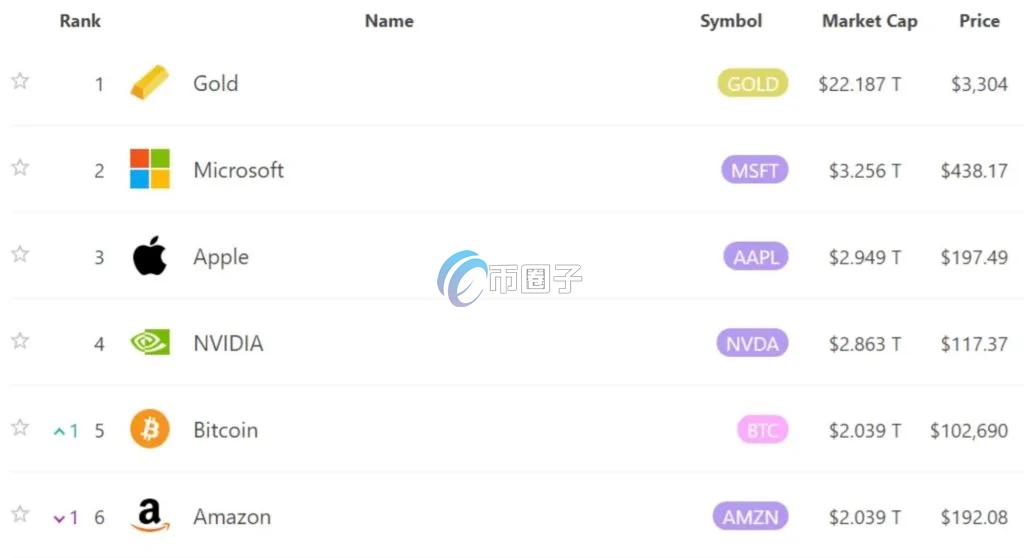Click the Microsoft logo icon
The image size is (1024, 558).
coord(150,169)
